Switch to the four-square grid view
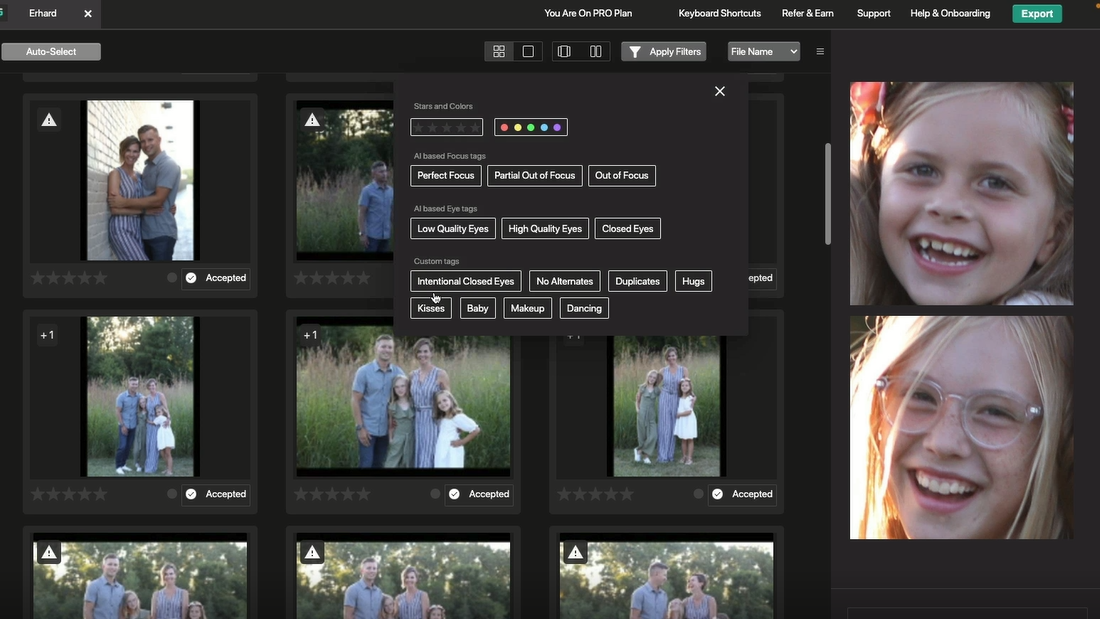The height and width of the screenshot is (619, 1100). coord(499,51)
